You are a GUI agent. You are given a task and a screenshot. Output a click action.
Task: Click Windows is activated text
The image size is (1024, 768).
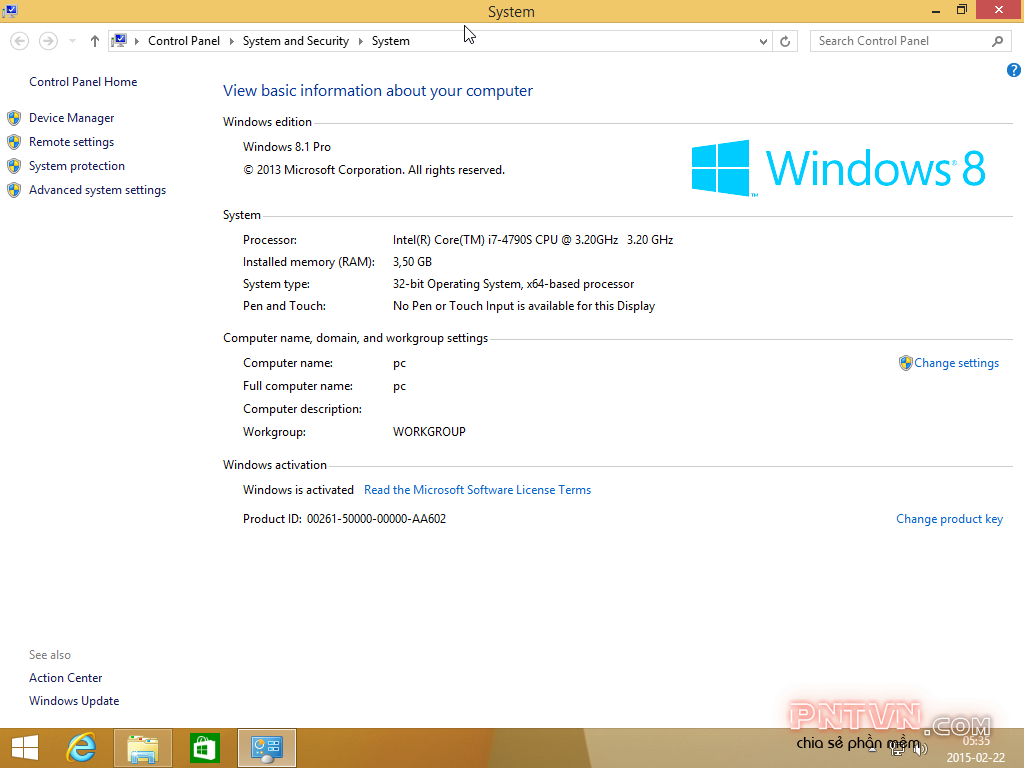(298, 490)
